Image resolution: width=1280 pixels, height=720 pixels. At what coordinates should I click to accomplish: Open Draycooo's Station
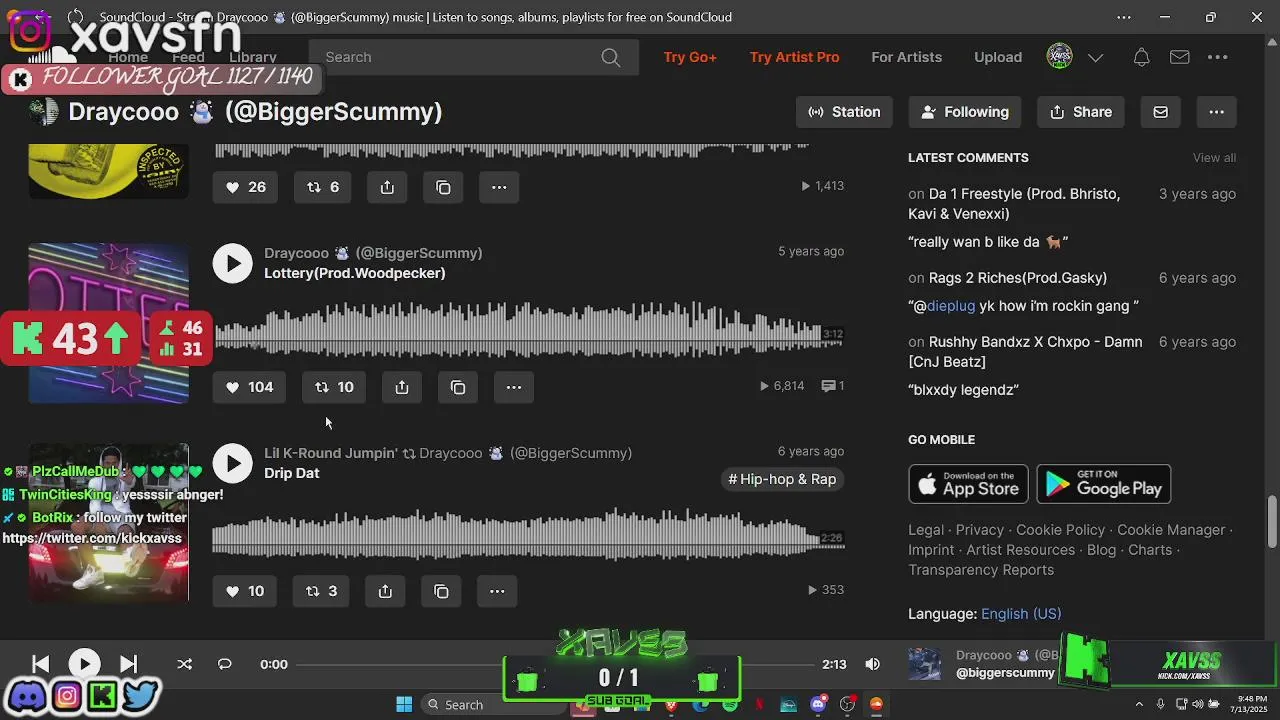pos(844,112)
